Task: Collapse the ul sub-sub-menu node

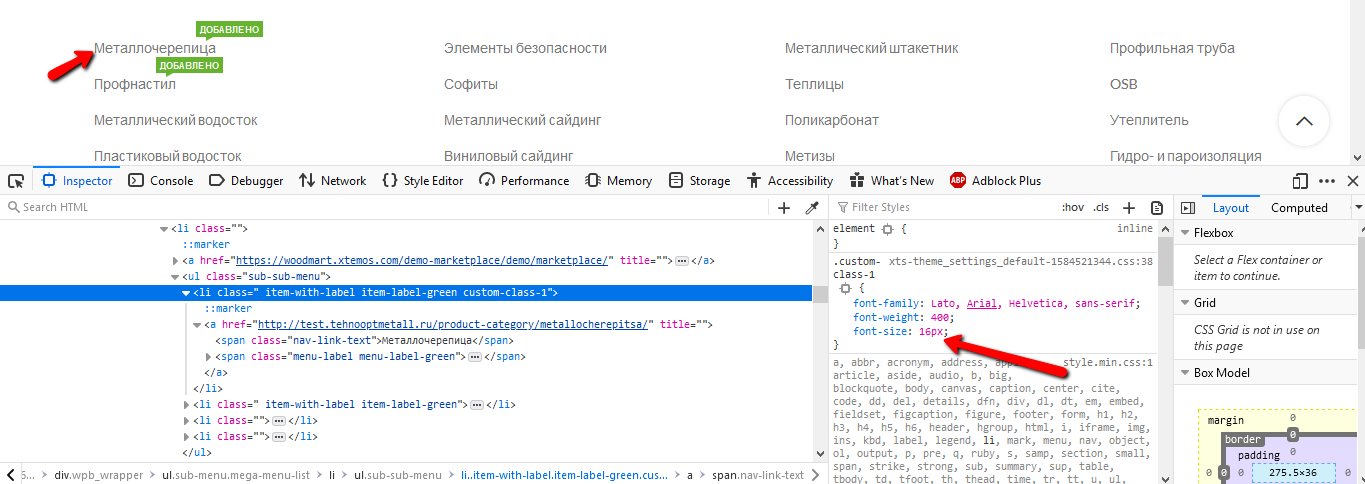Action: (x=175, y=277)
